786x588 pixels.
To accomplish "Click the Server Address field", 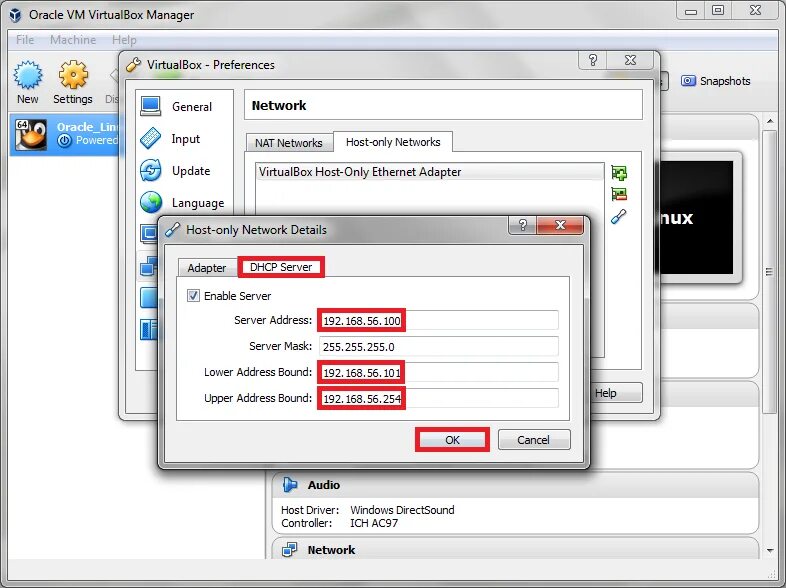I will [x=439, y=320].
